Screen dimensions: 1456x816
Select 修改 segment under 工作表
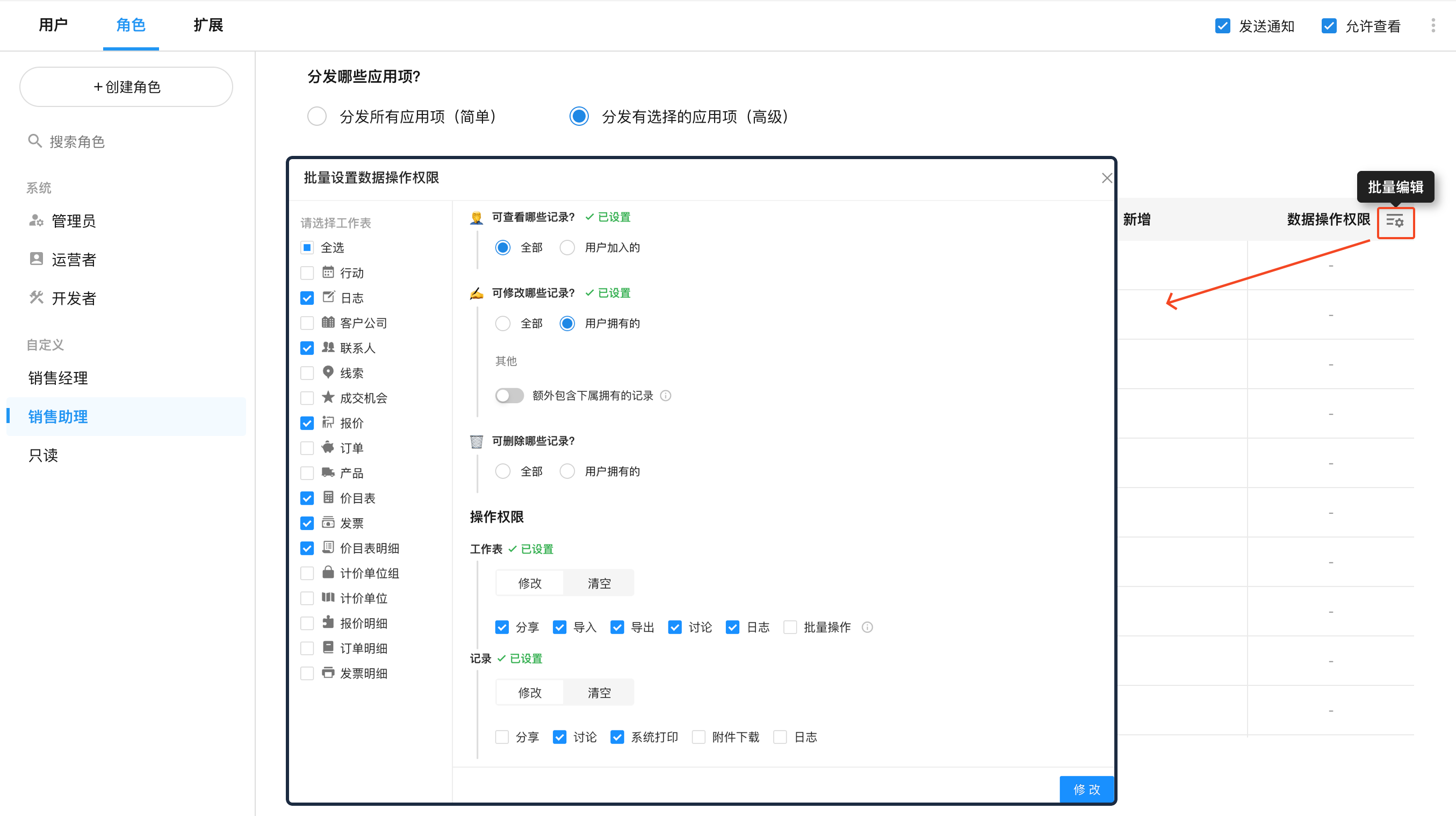tap(530, 583)
